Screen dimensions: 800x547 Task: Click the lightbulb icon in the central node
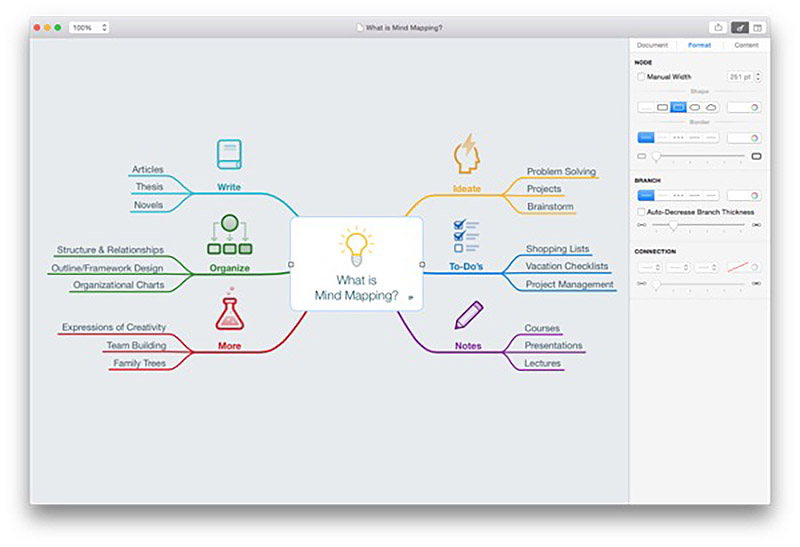[x=356, y=247]
